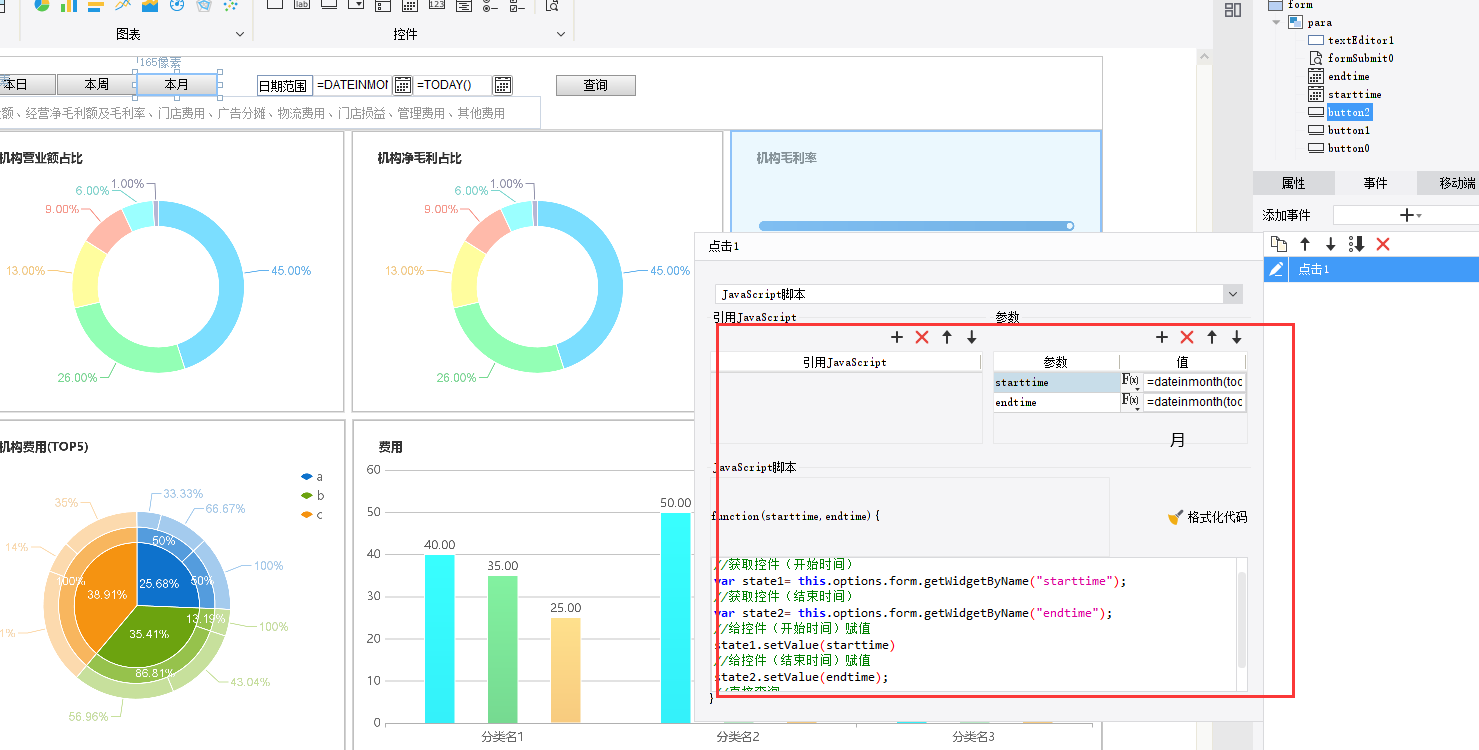Remove a referenced JavaScript entry

click(x=922, y=338)
